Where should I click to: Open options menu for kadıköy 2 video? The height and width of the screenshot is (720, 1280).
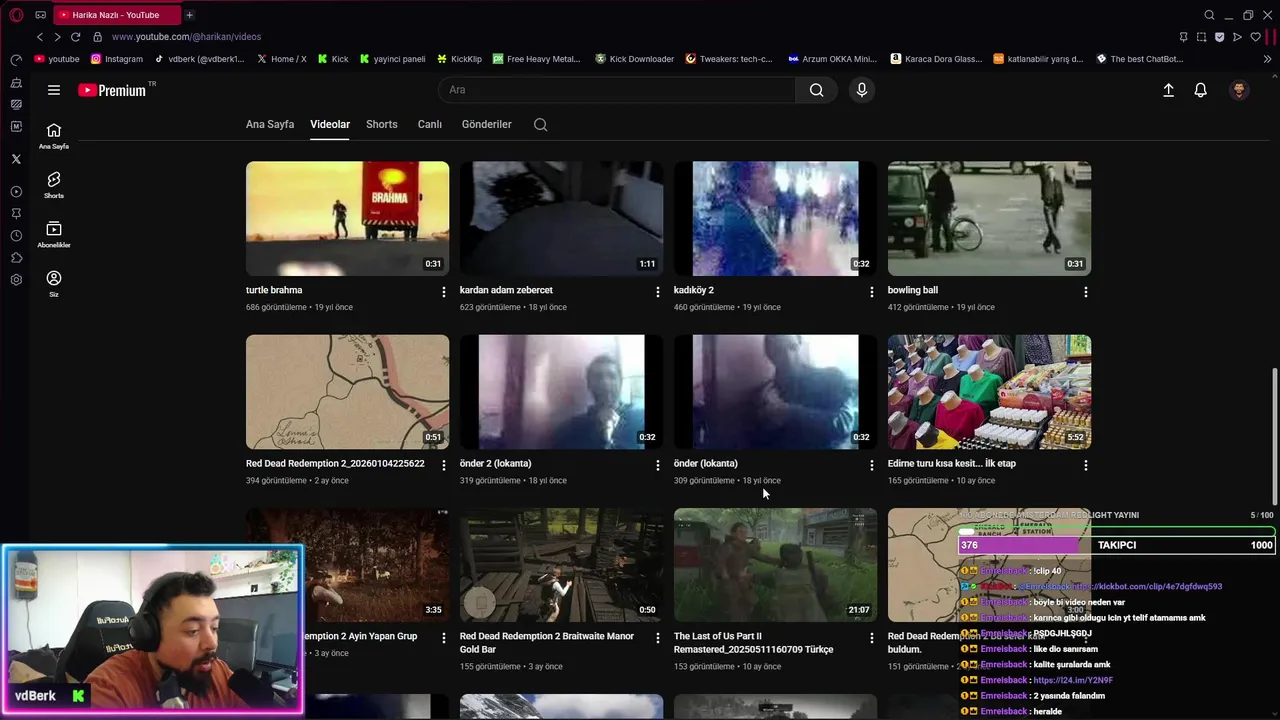(x=872, y=292)
